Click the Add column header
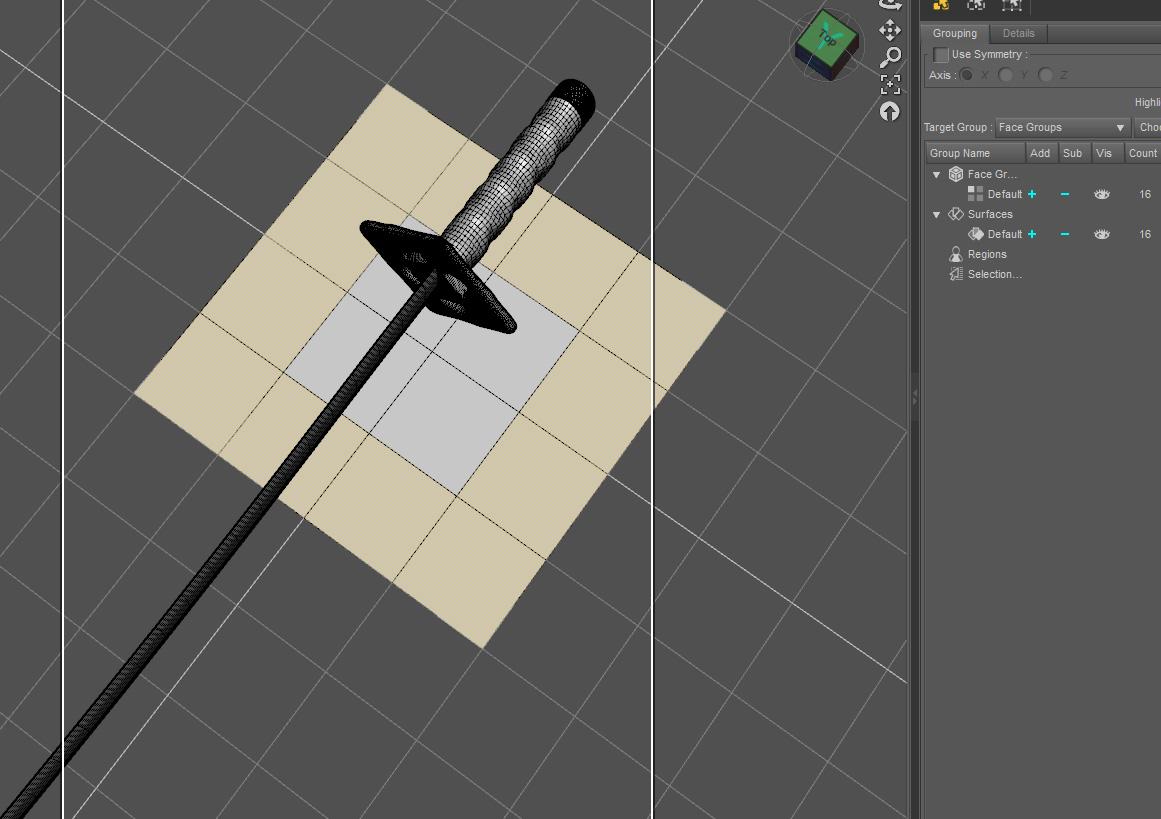 coord(1041,153)
